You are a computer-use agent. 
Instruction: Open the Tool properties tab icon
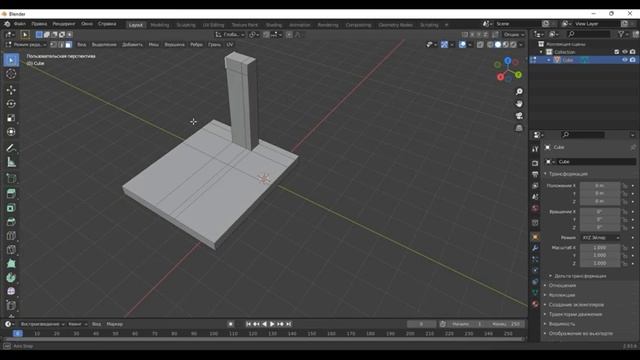click(535, 149)
